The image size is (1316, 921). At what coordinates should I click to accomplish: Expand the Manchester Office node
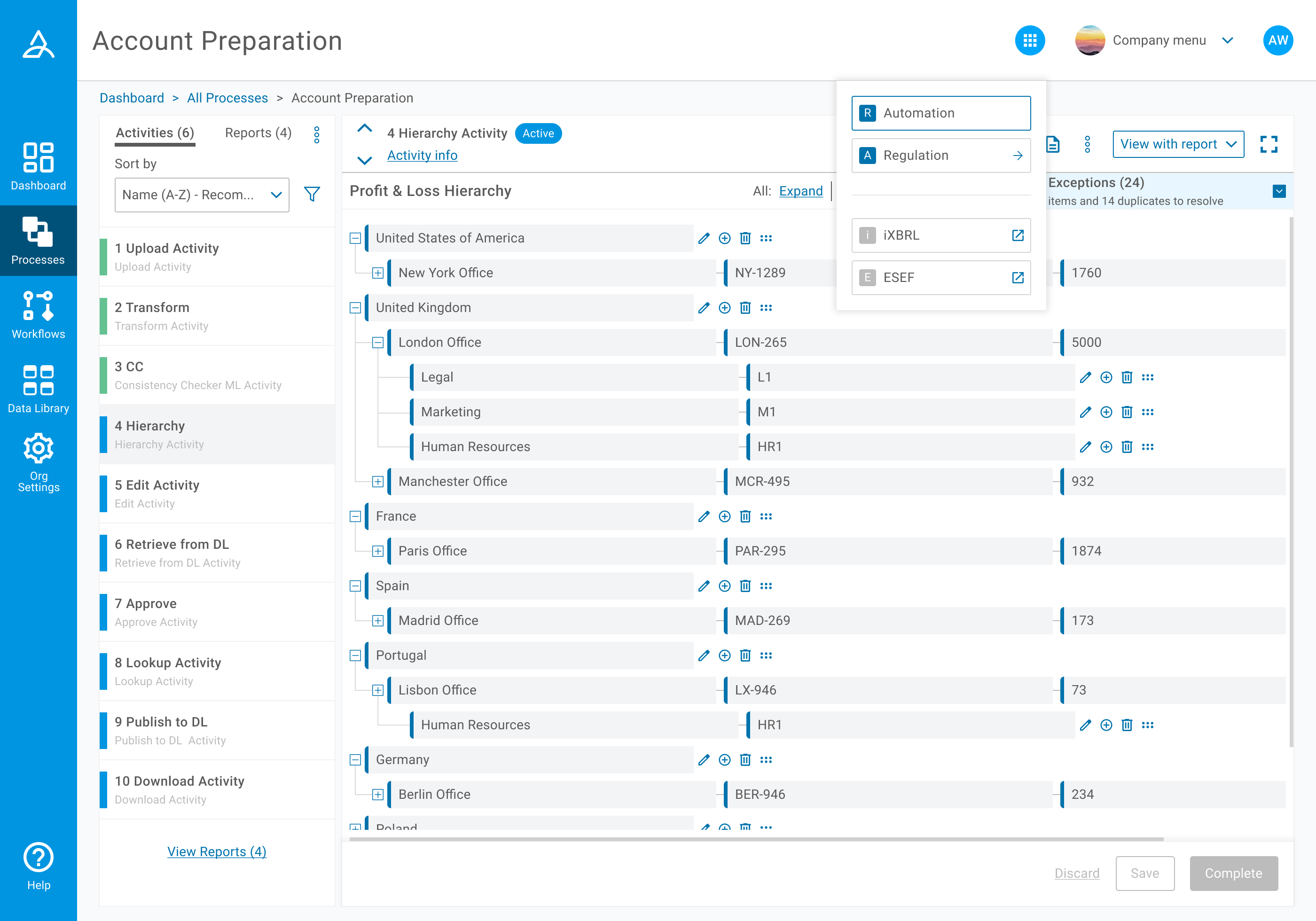(x=378, y=482)
